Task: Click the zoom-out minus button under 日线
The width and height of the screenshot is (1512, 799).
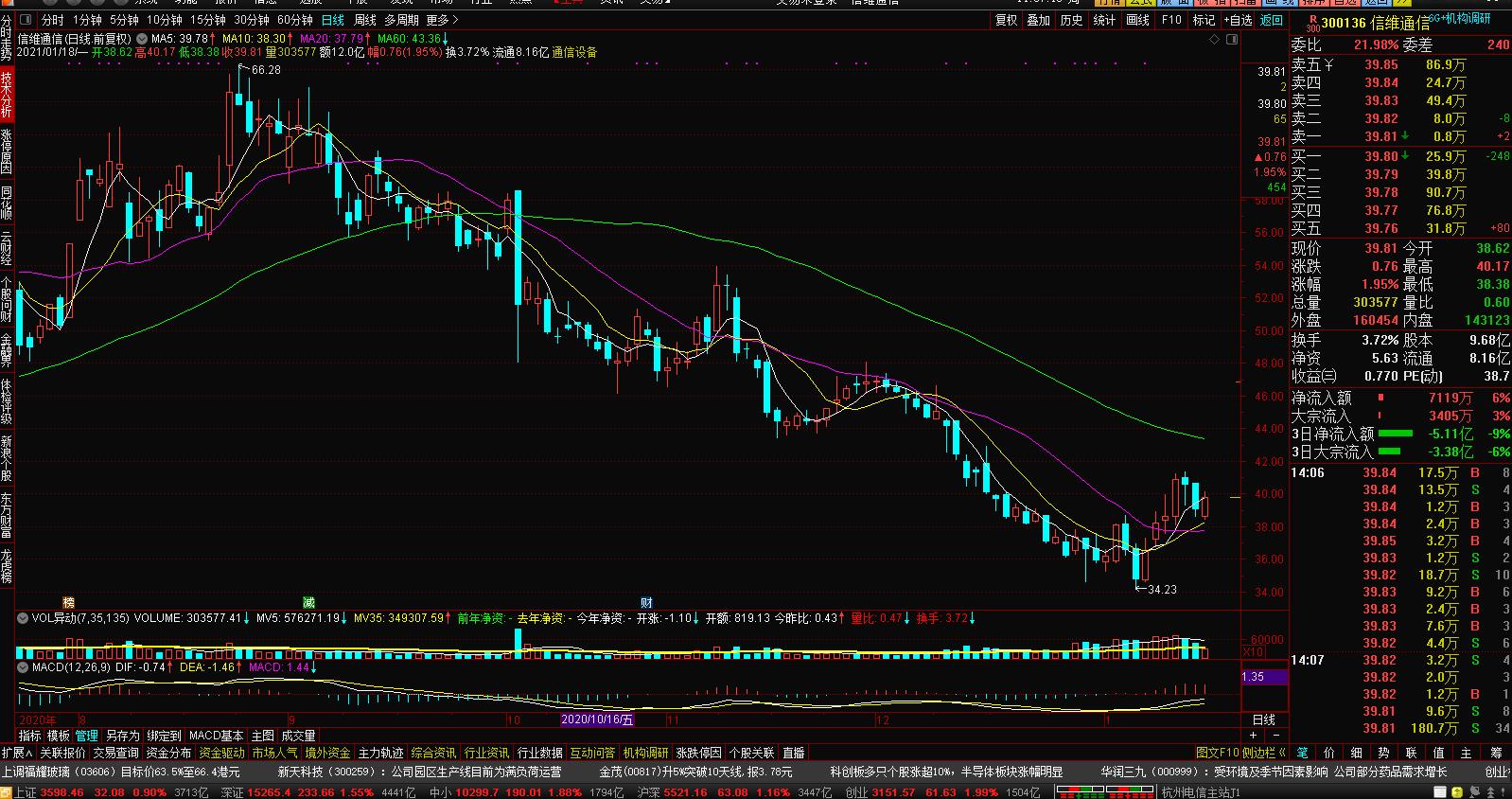Action: point(1276,736)
